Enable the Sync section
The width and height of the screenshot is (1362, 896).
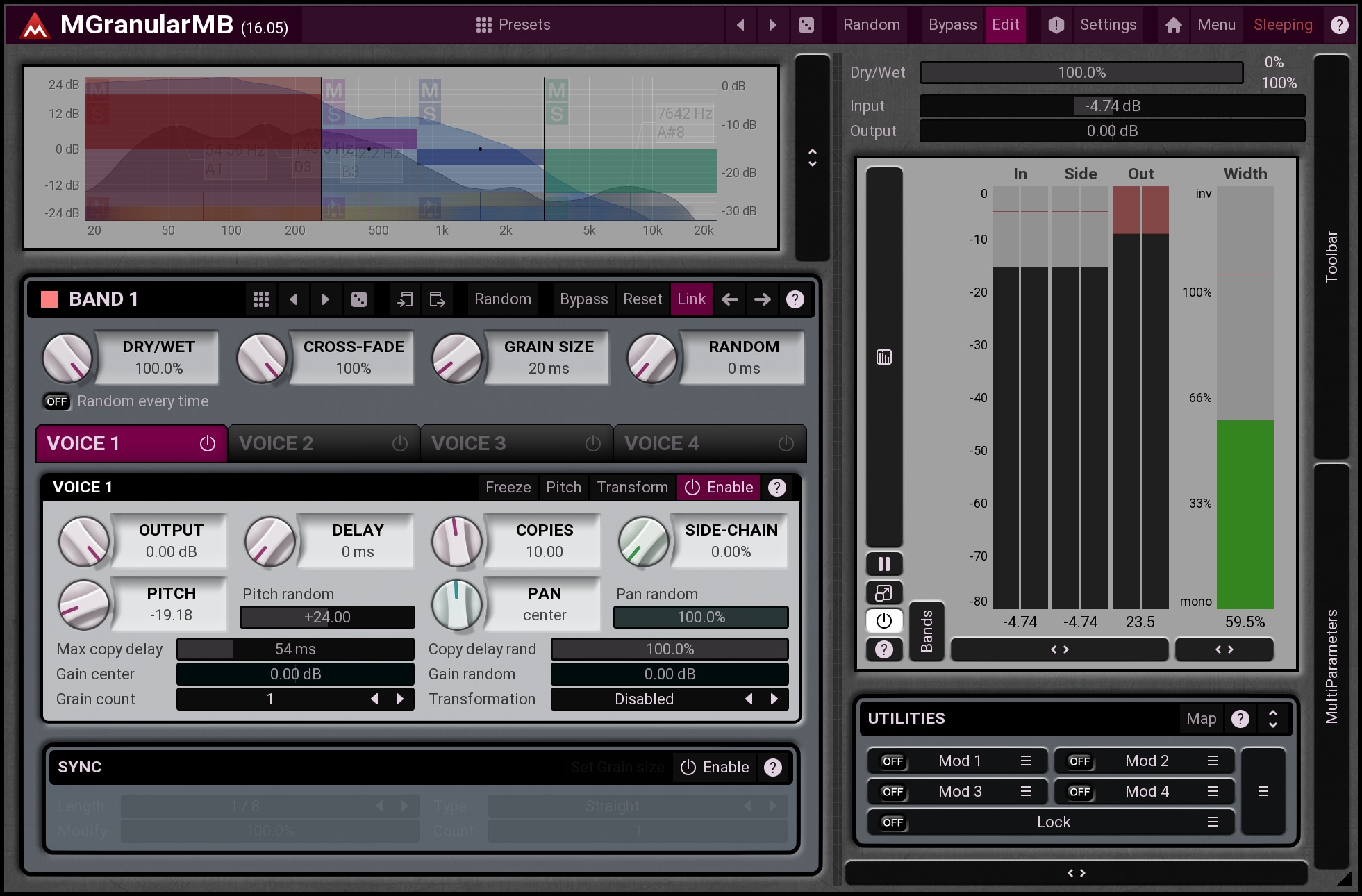click(x=714, y=768)
